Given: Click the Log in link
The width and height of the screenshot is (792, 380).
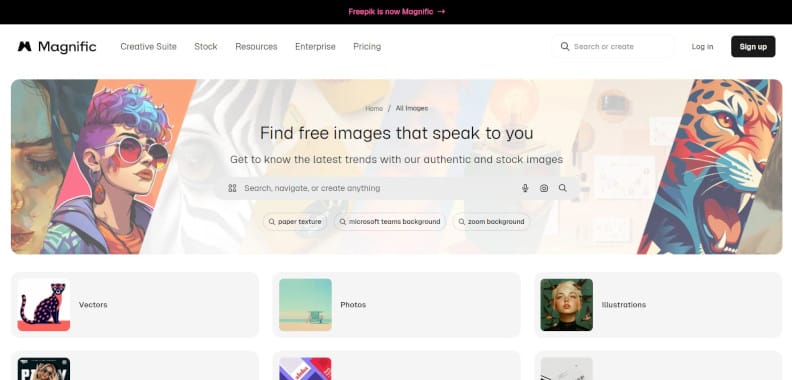Looking at the screenshot, I should 702,46.
